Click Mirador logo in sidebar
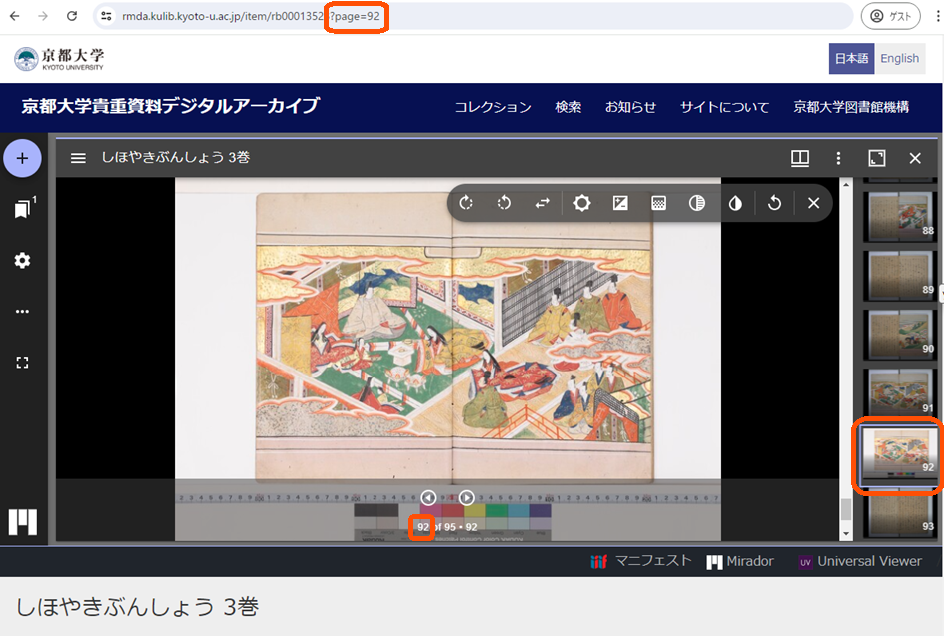944x636 pixels. pos(23,522)
